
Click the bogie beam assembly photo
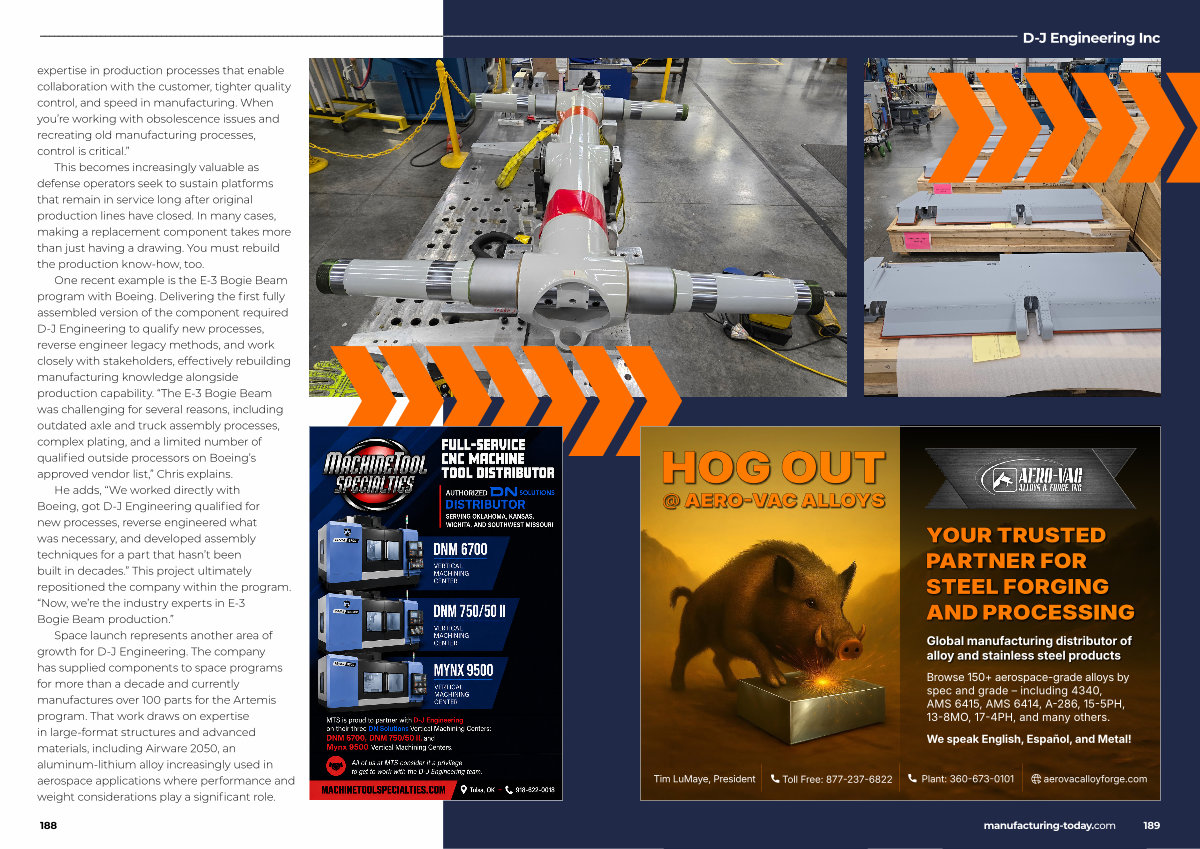tap(577, 227)
